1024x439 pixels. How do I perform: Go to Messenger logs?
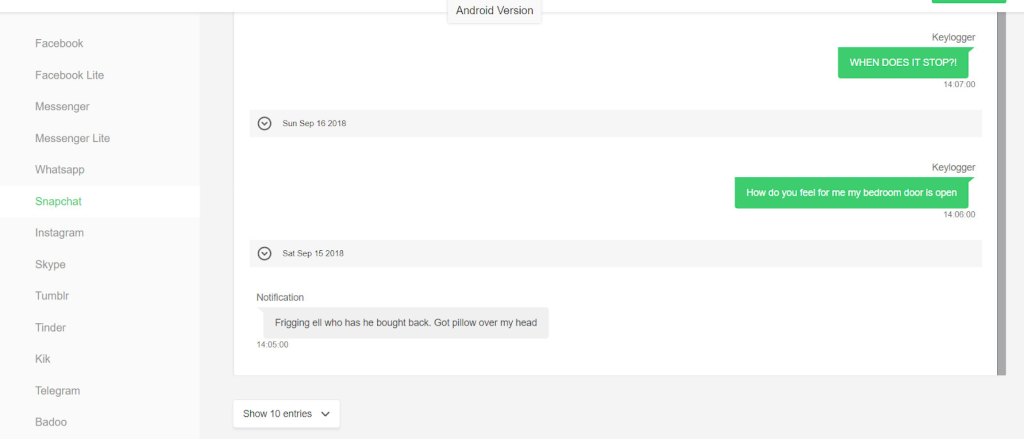point(63,106)
